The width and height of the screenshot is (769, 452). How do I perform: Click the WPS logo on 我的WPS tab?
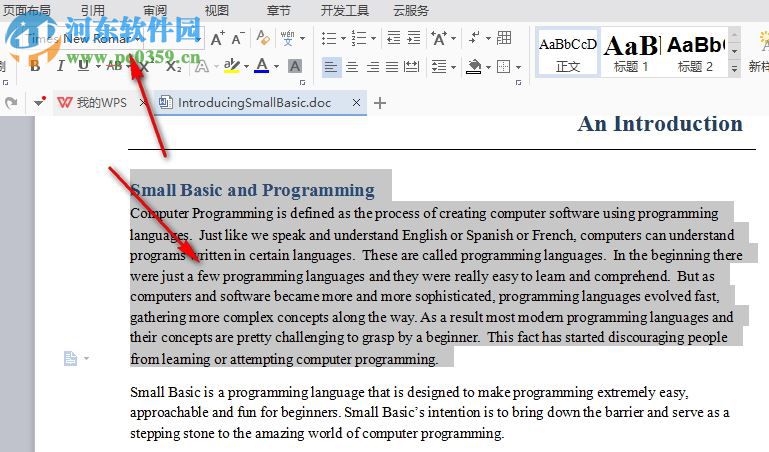pyautogui.click(x=65, y=102)
